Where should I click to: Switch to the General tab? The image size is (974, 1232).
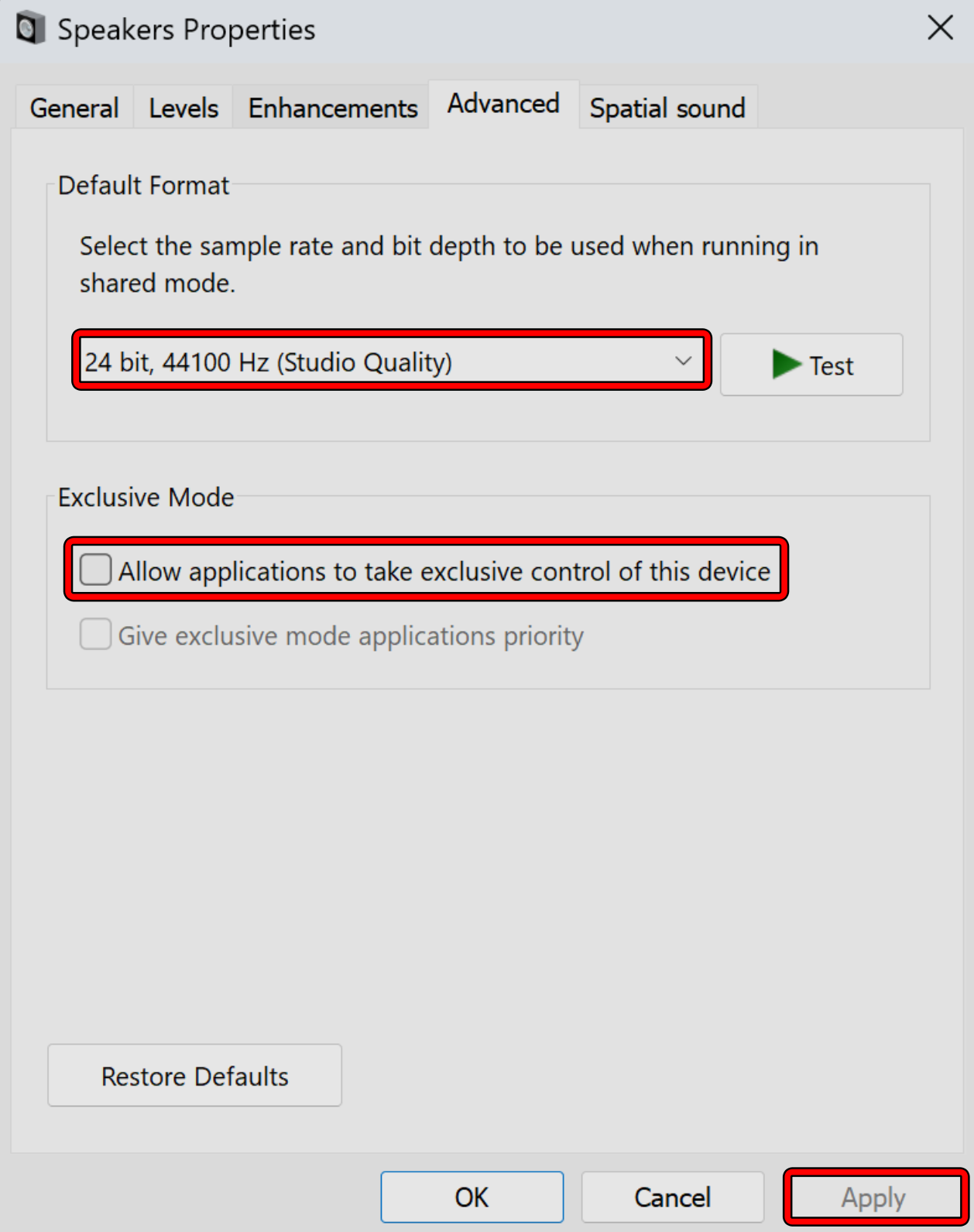pyautogui.click(x=74, y=108)
